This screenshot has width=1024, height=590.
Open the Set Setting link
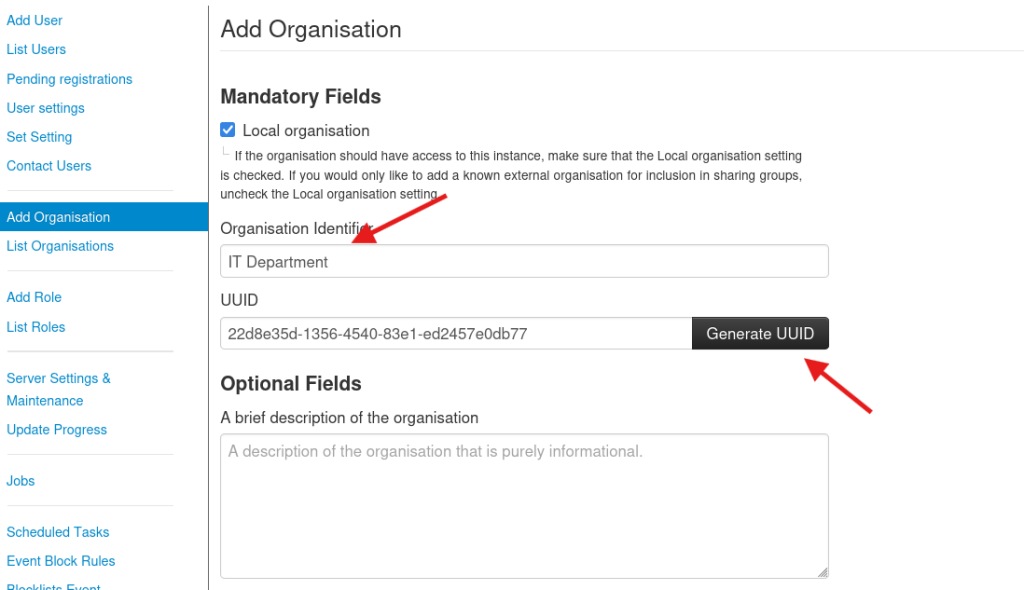coord(39,137)
